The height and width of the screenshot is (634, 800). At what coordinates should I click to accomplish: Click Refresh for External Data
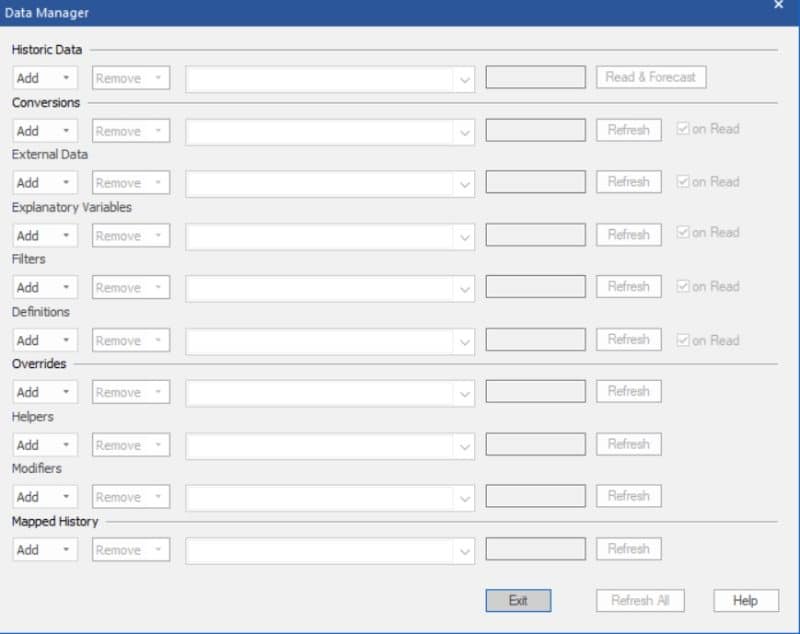[x=628, y=182]
